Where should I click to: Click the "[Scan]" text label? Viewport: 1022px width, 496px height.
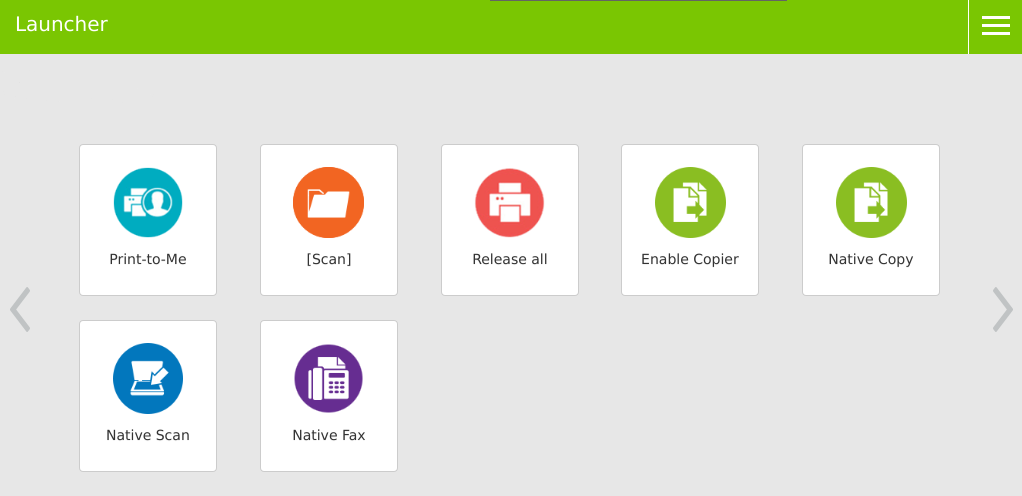(x=328, y=259)
